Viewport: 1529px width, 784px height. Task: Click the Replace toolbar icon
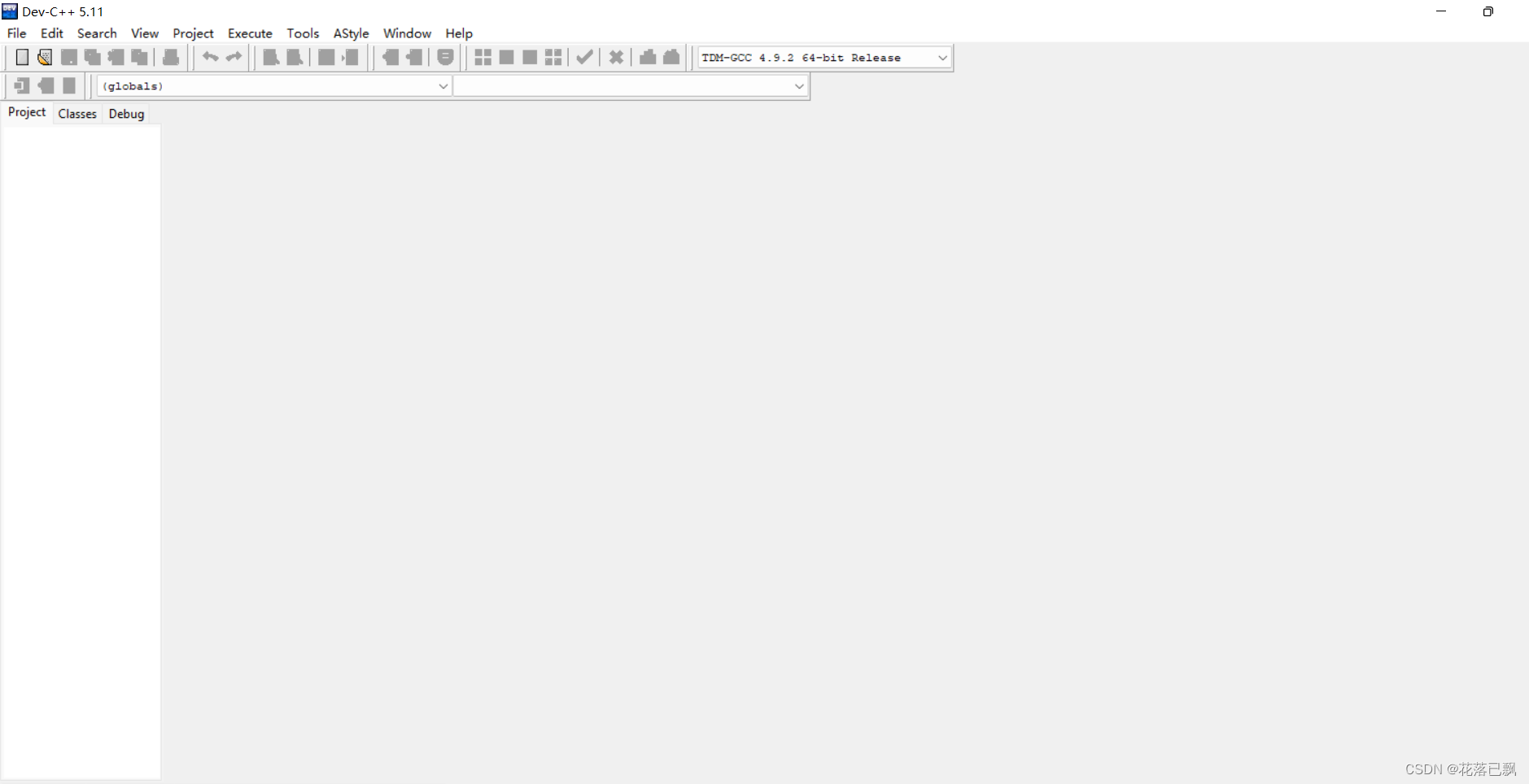pos(295,57)
